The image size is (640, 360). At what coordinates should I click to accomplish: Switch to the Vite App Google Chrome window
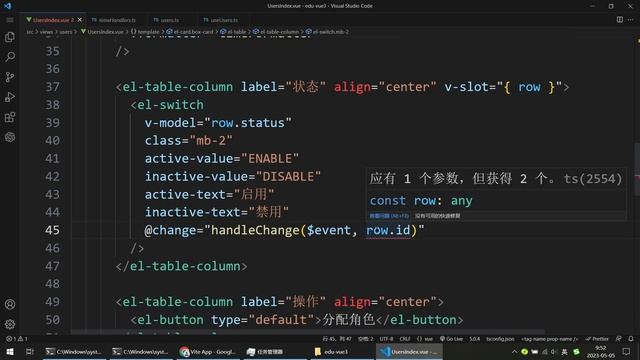click(x=208, y=351)
